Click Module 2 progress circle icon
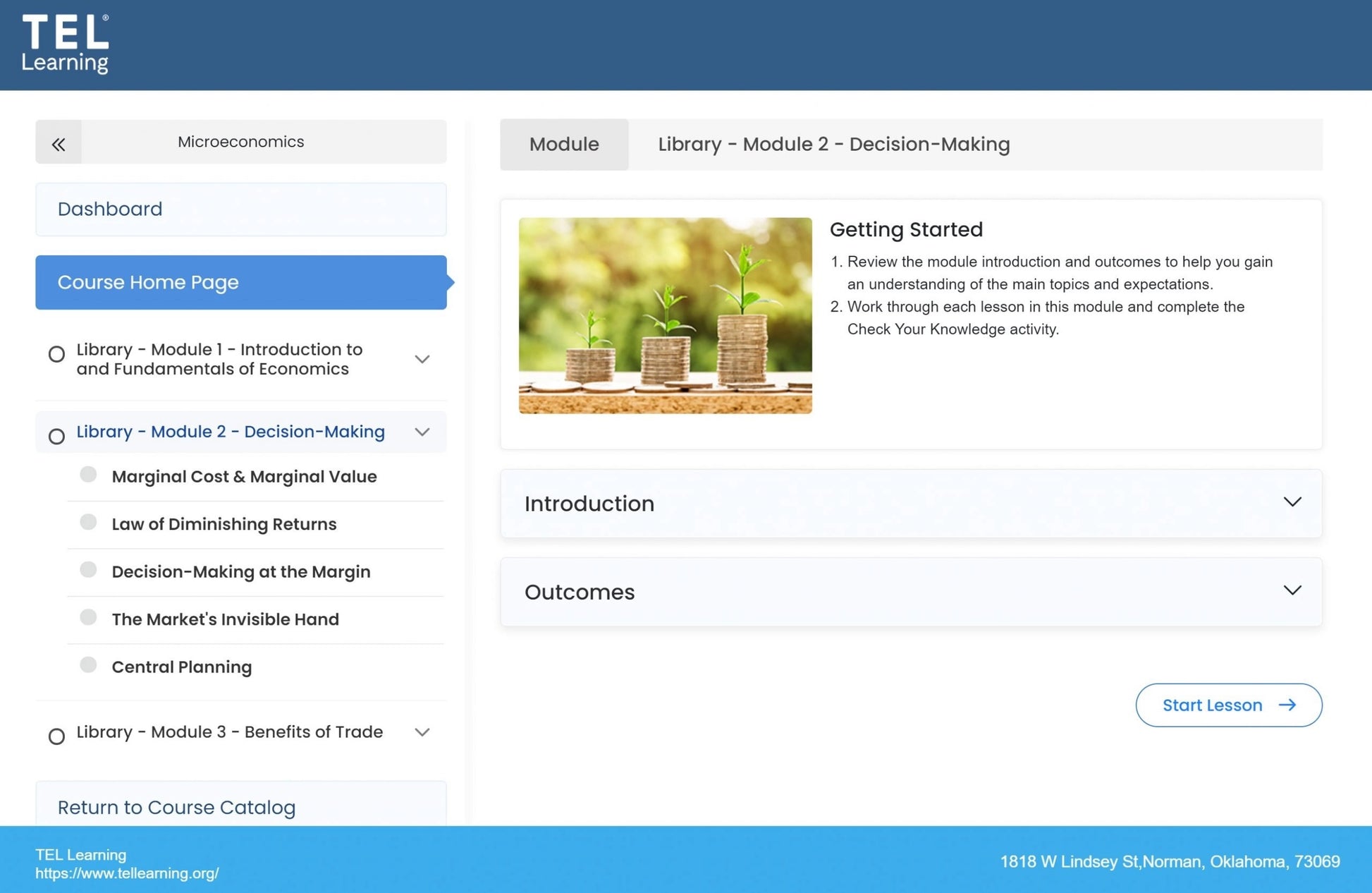Image resolution: width=1372 pixels, height=893 pixels. [56, 436]
